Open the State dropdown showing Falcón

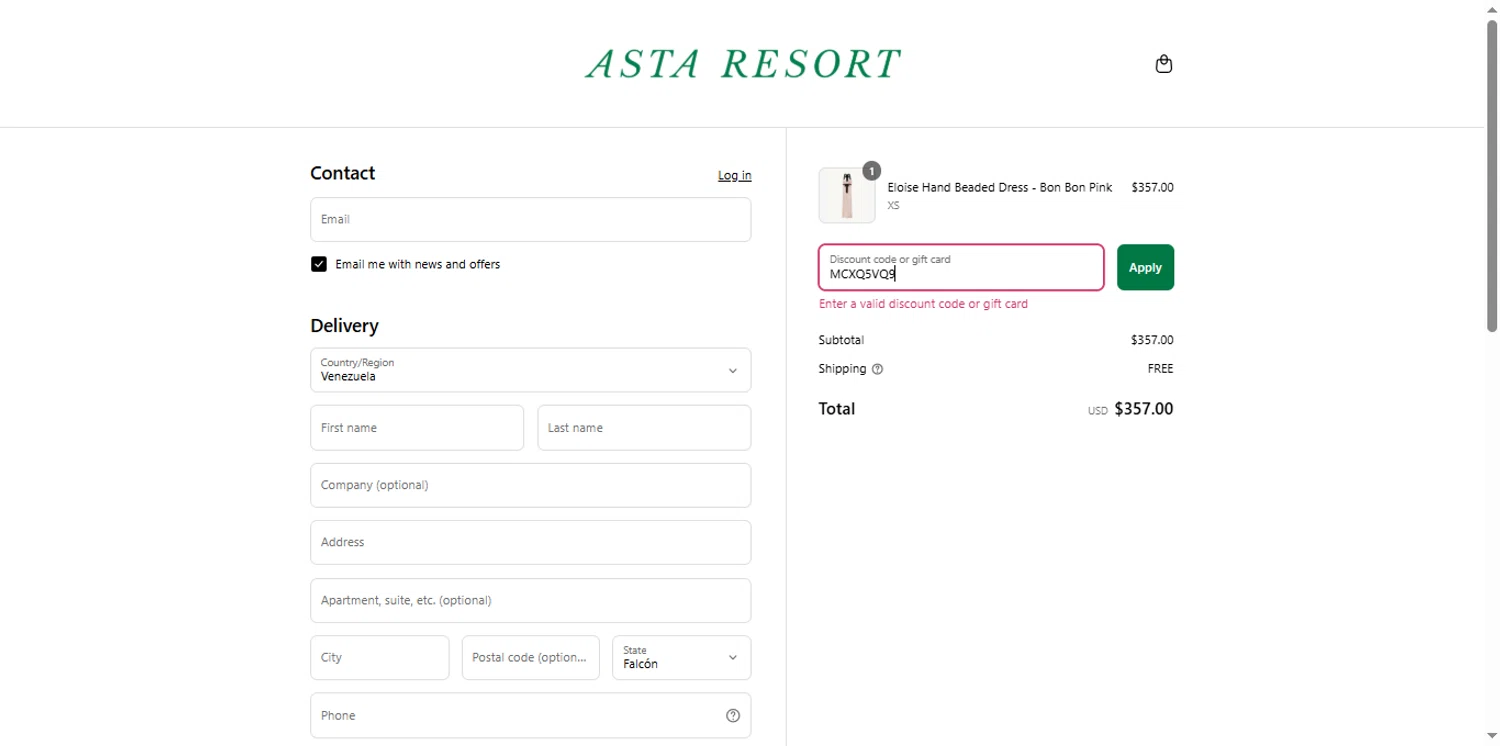tap(681, 658)
